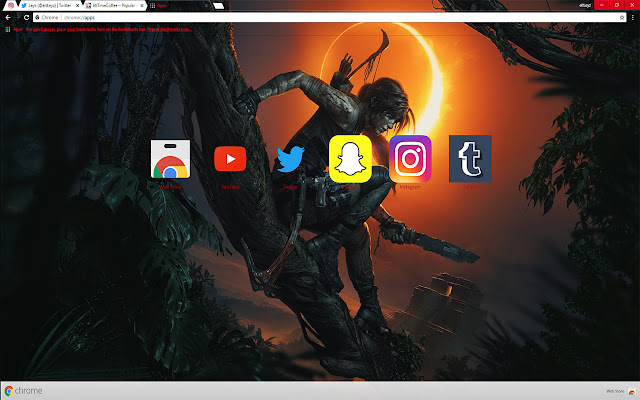Open the Instagram app icon
The image size is (640, 400).
coord(410,159)
